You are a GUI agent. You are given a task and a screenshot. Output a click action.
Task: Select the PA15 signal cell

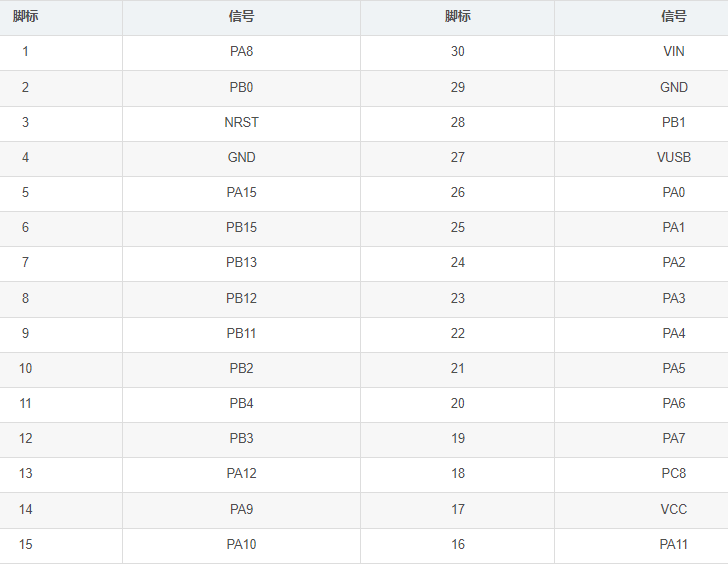point(241,192)
